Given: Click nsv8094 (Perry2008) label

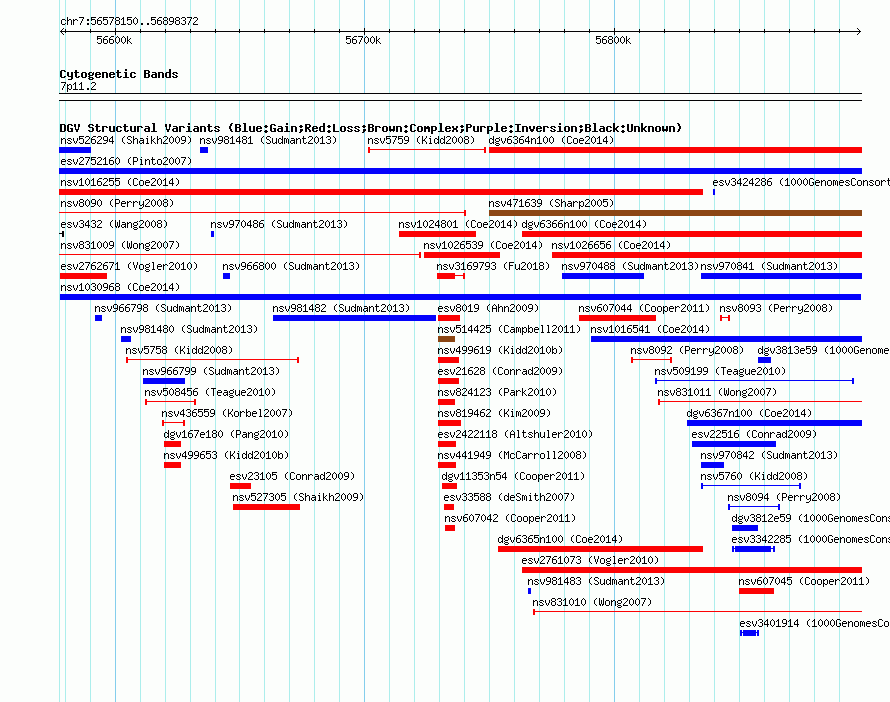Looking at the screenshot, I should pyautogui.click(x=784, y=497).
